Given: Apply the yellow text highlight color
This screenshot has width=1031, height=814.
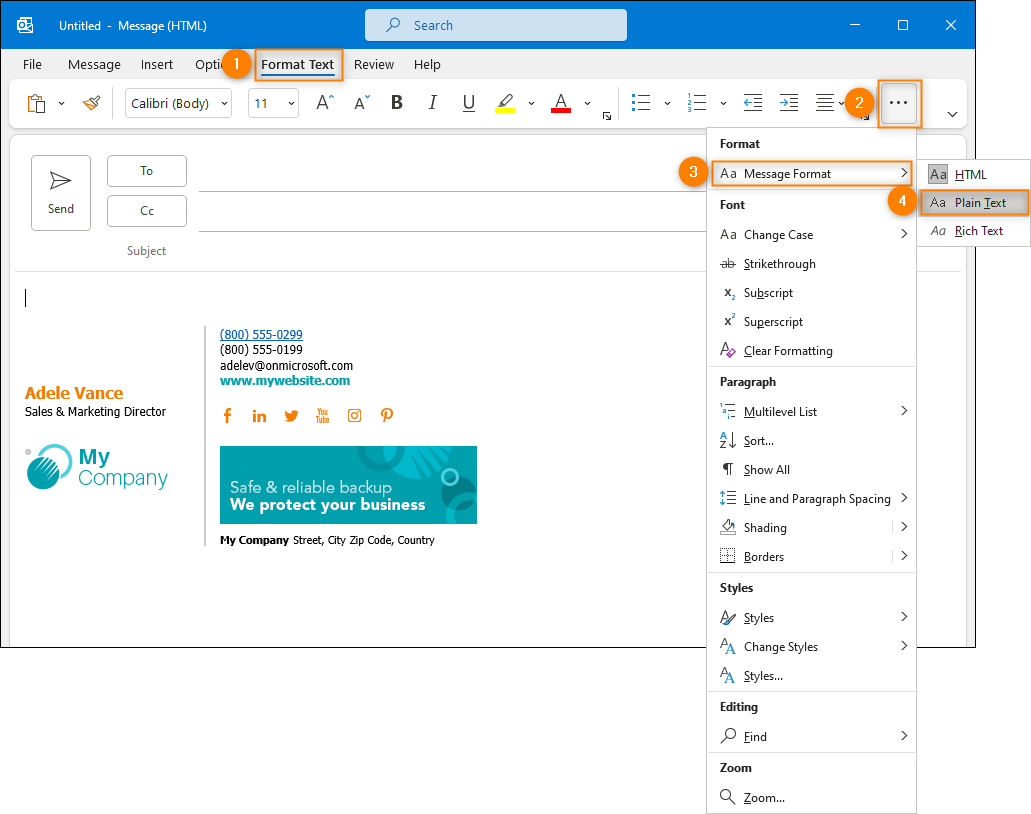Looking at the screenshot, I should [505, 103].
